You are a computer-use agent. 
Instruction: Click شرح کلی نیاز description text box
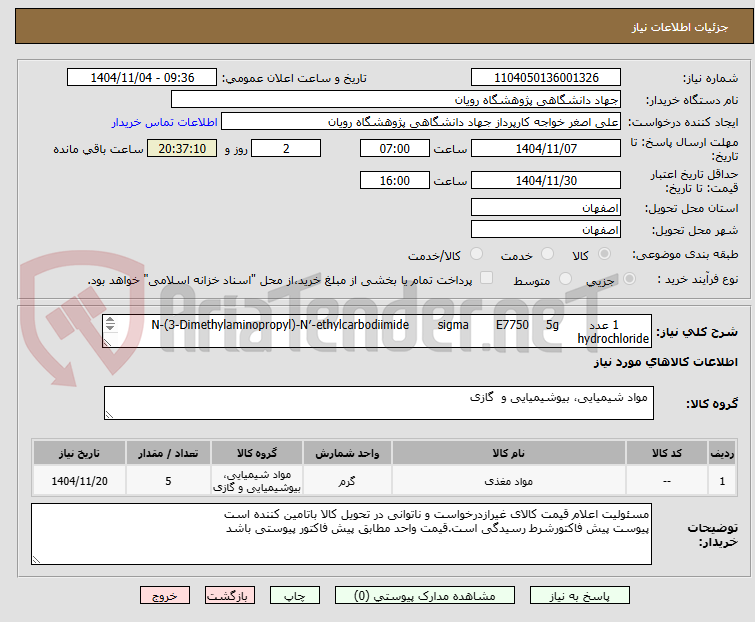[x=377, y=331]
